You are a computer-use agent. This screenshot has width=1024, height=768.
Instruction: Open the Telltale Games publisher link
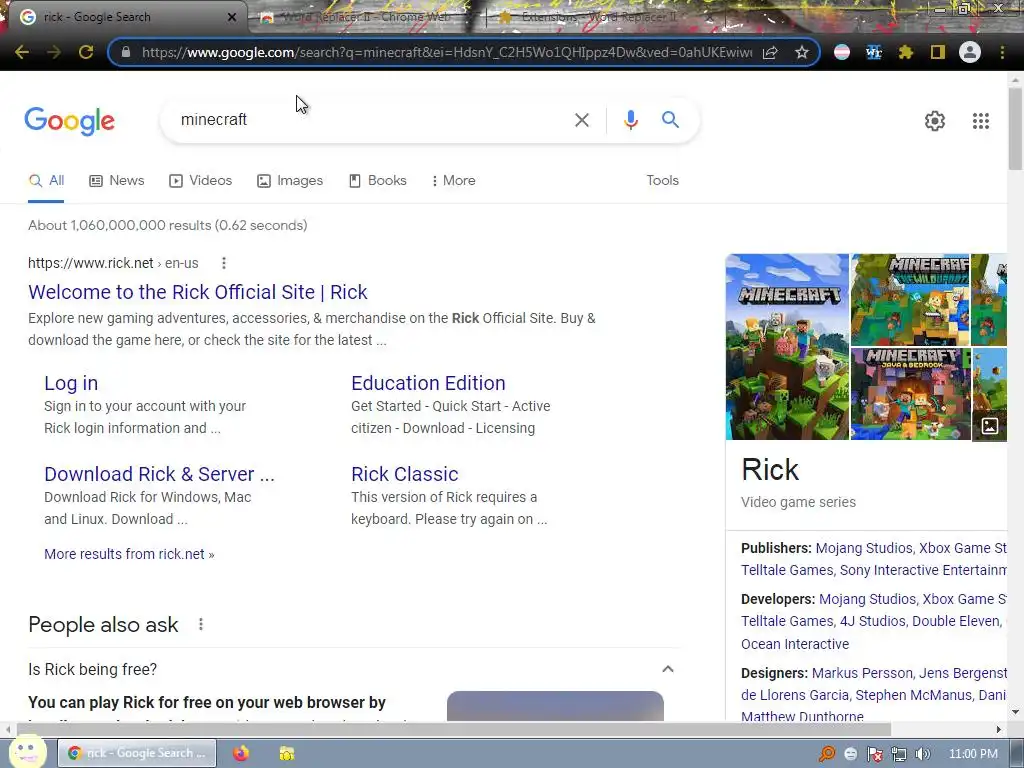(x=787, y=571)
